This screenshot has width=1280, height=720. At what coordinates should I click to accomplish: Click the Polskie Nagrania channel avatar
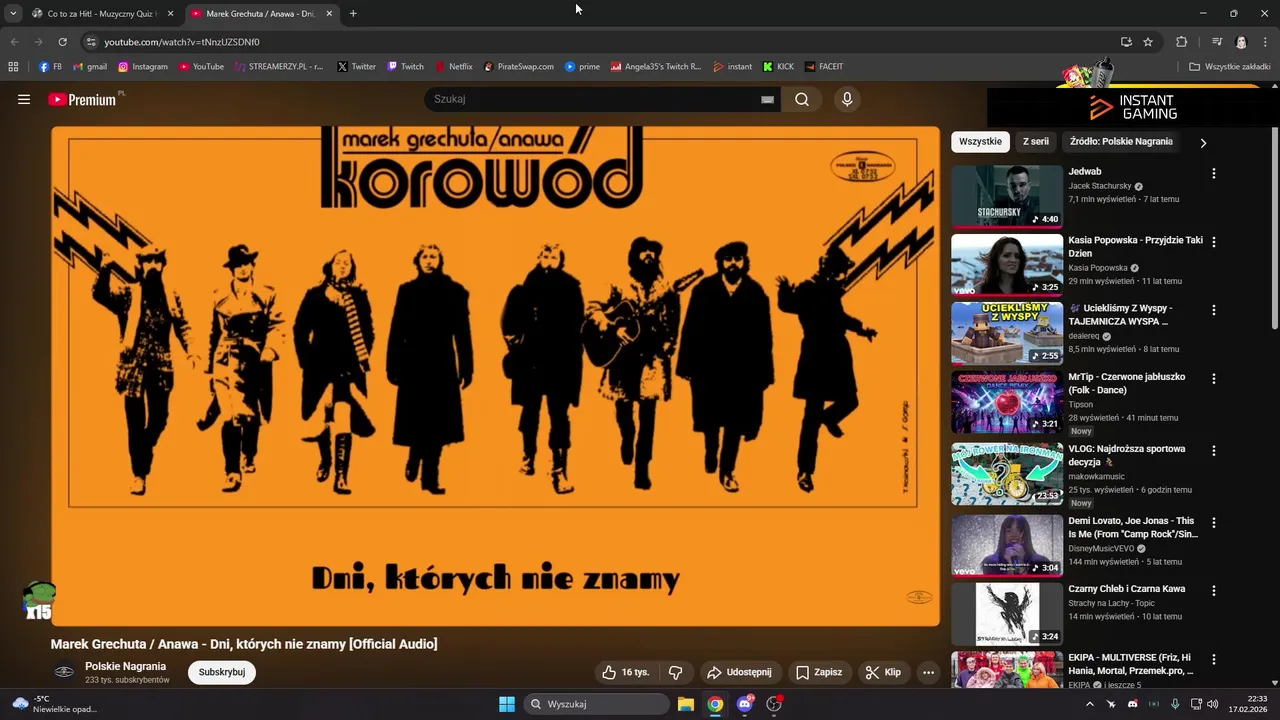(x=64, y=672)
